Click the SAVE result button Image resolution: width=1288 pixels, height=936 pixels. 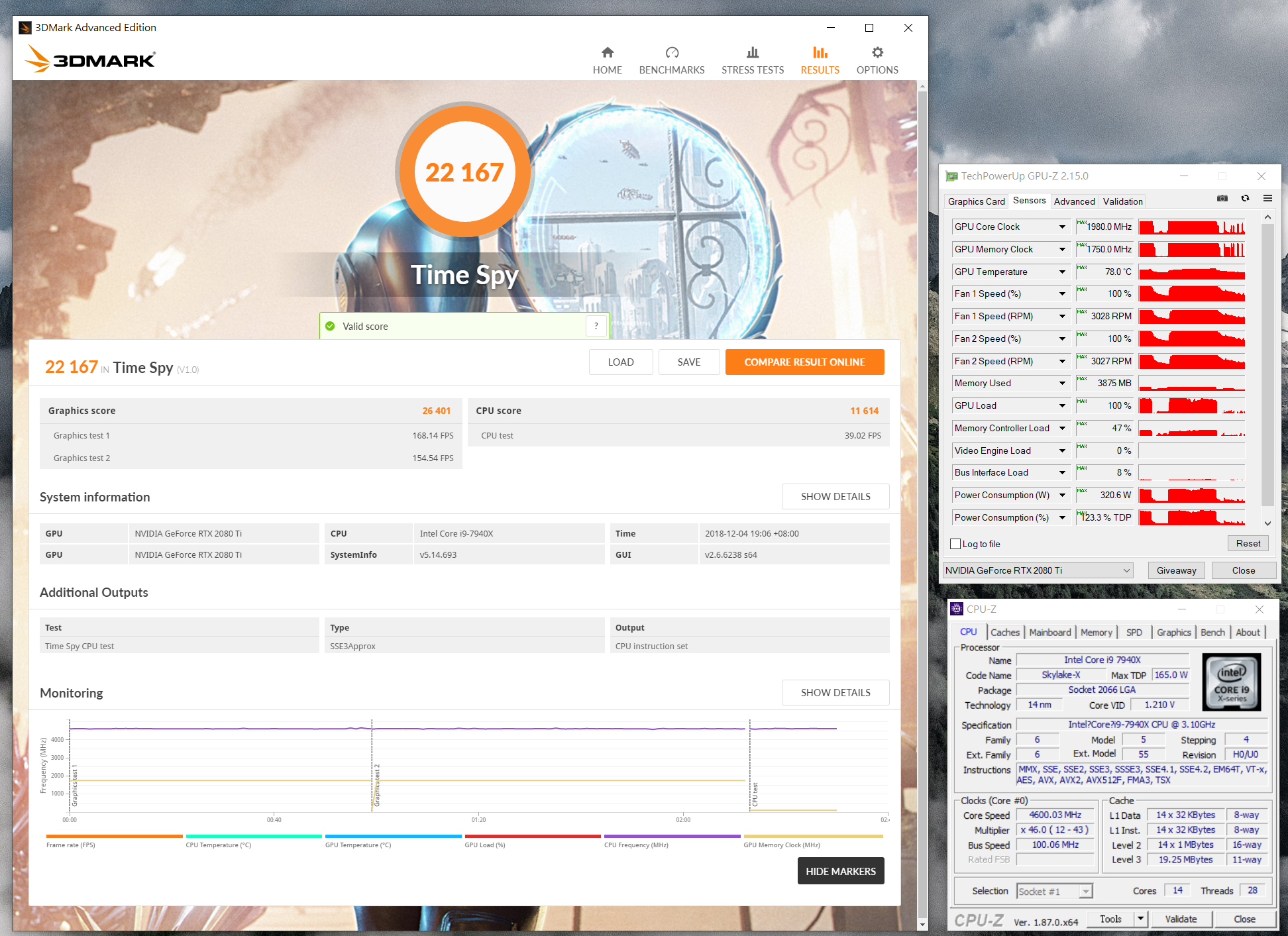[689, 362]
